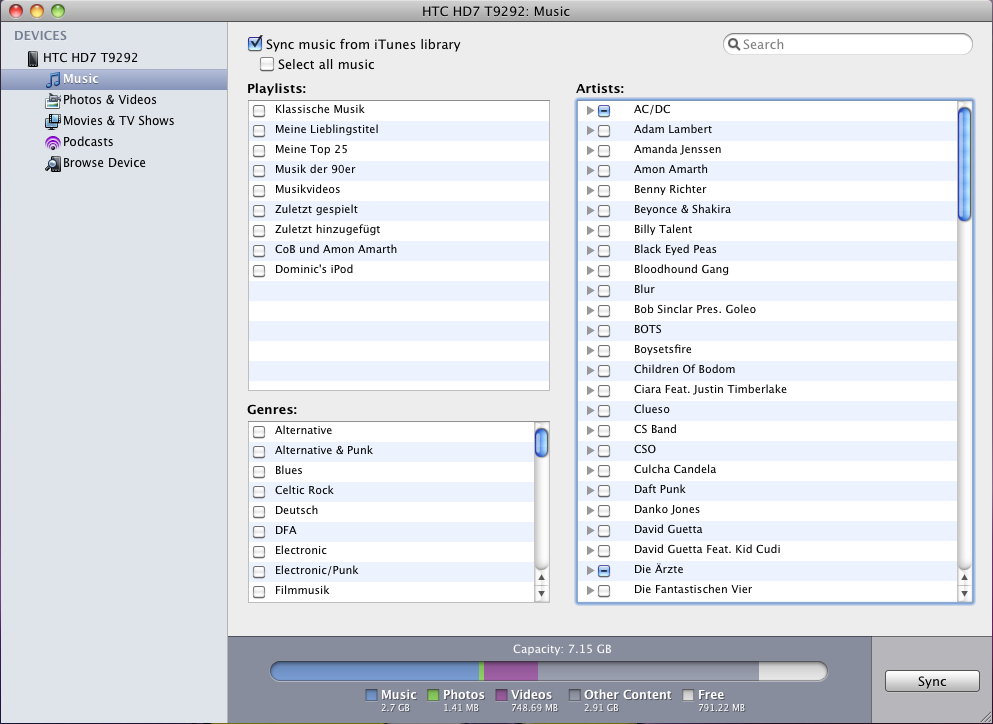The image size is (993, 724).
Task: Select the Boysetsfire artist name
Action: click(662, 349)
